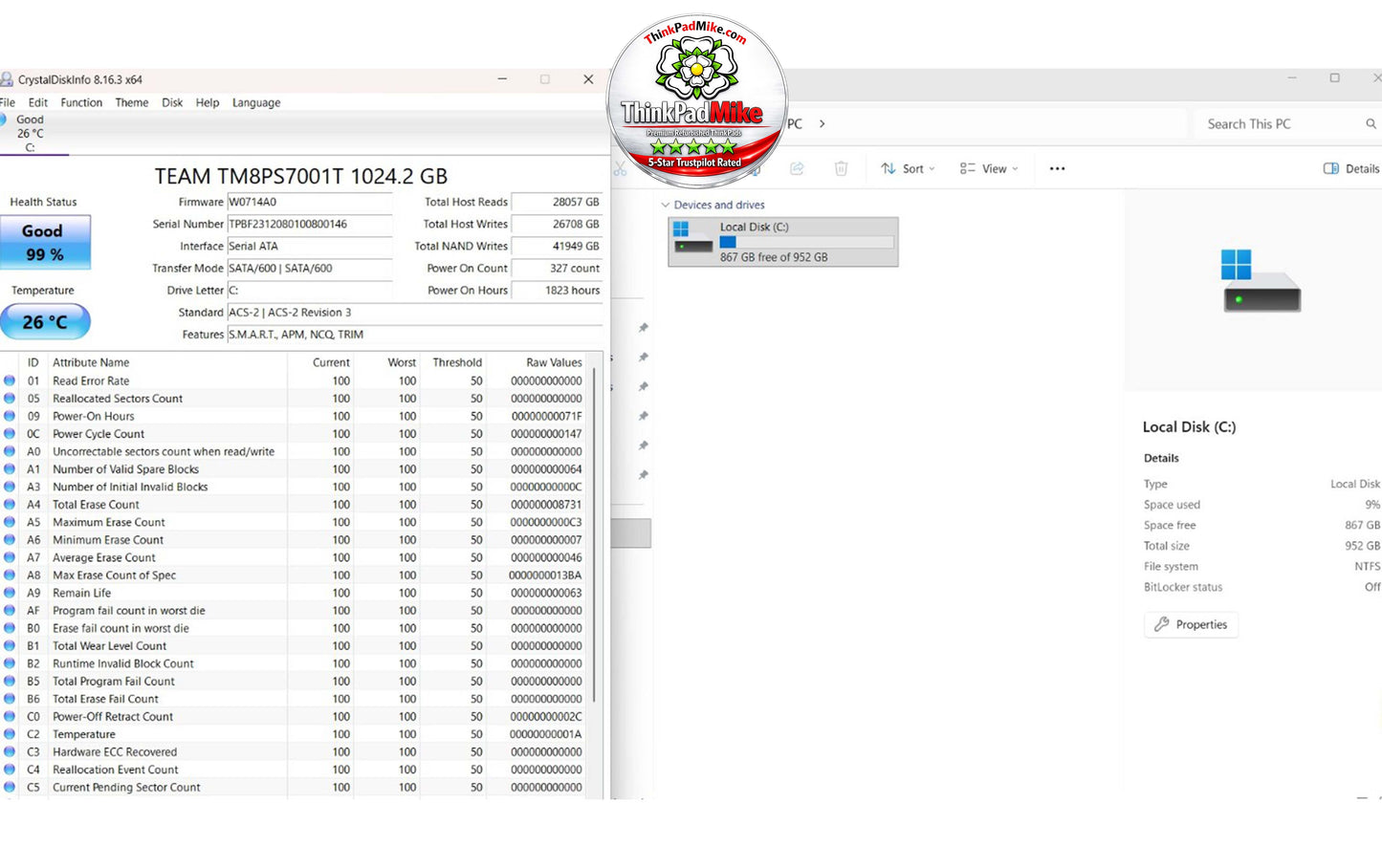This screenshot has width=1382, height=868.
Task: Click the drive icon on Local Disk (C:) tile
Action: (693, 238)
